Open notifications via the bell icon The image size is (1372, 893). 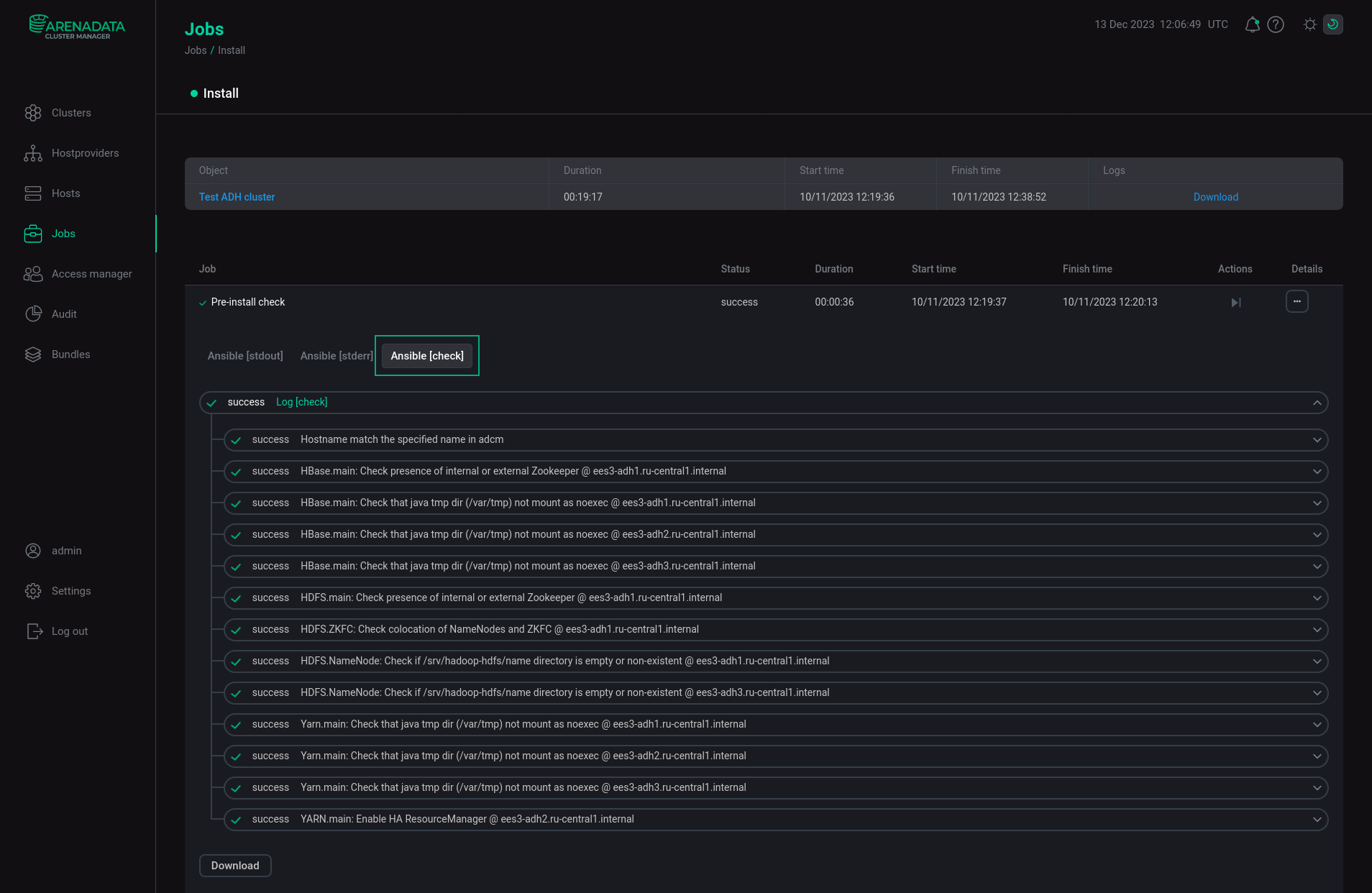point(1252,24)
